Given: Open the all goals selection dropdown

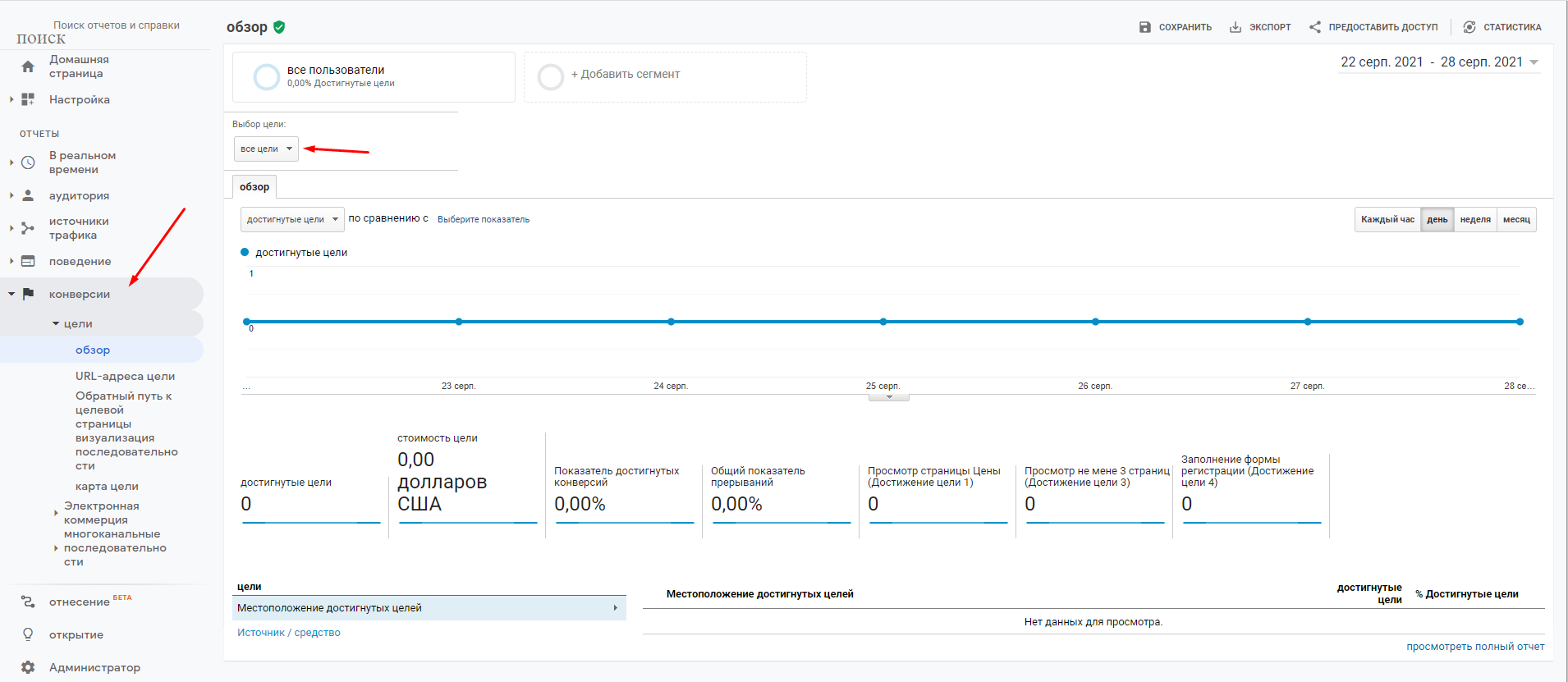Looking at the screenshot, I should pos(266,149).
